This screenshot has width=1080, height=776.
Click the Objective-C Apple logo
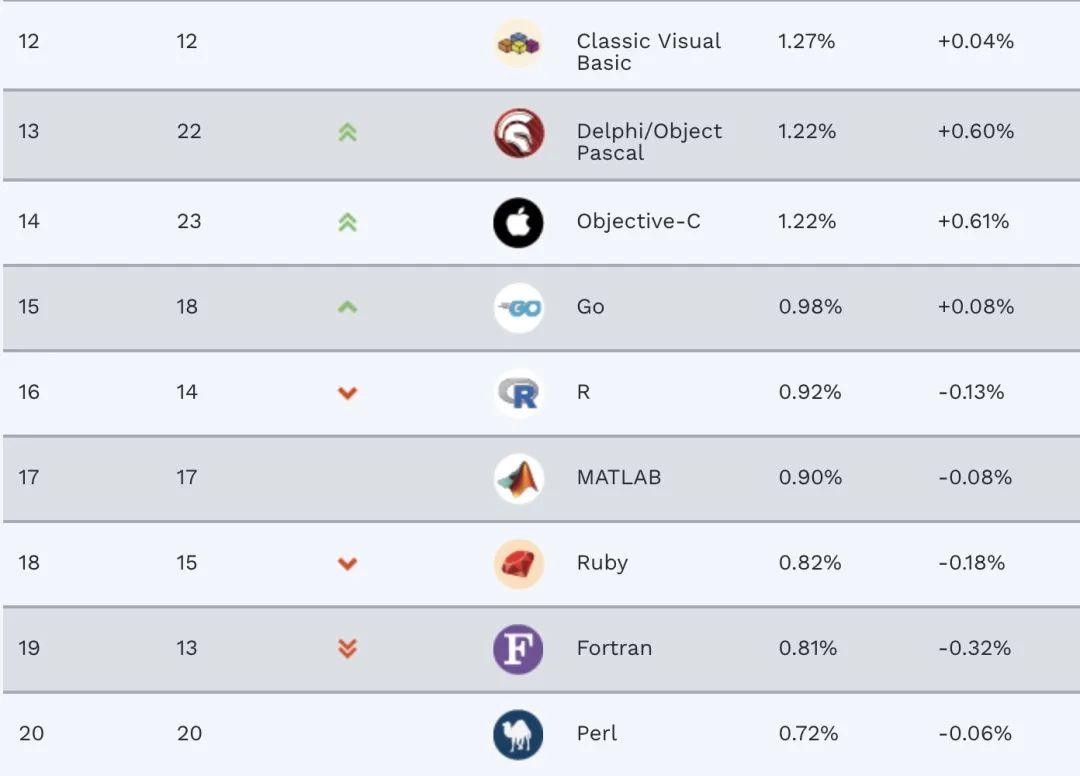pyautogui.click(x=518, y=222)
